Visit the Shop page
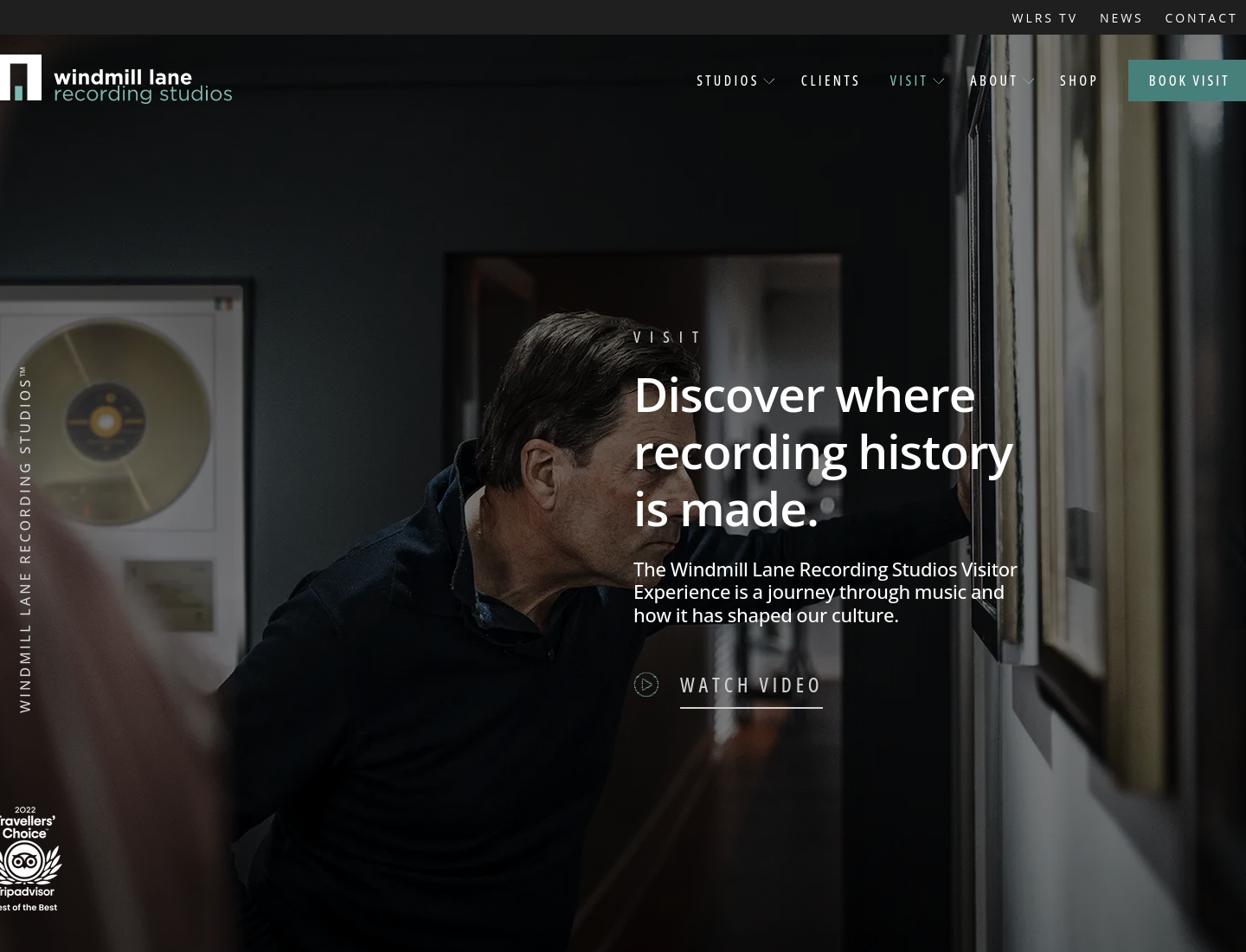1246x952 pixels. click(x=1079, y=80)
